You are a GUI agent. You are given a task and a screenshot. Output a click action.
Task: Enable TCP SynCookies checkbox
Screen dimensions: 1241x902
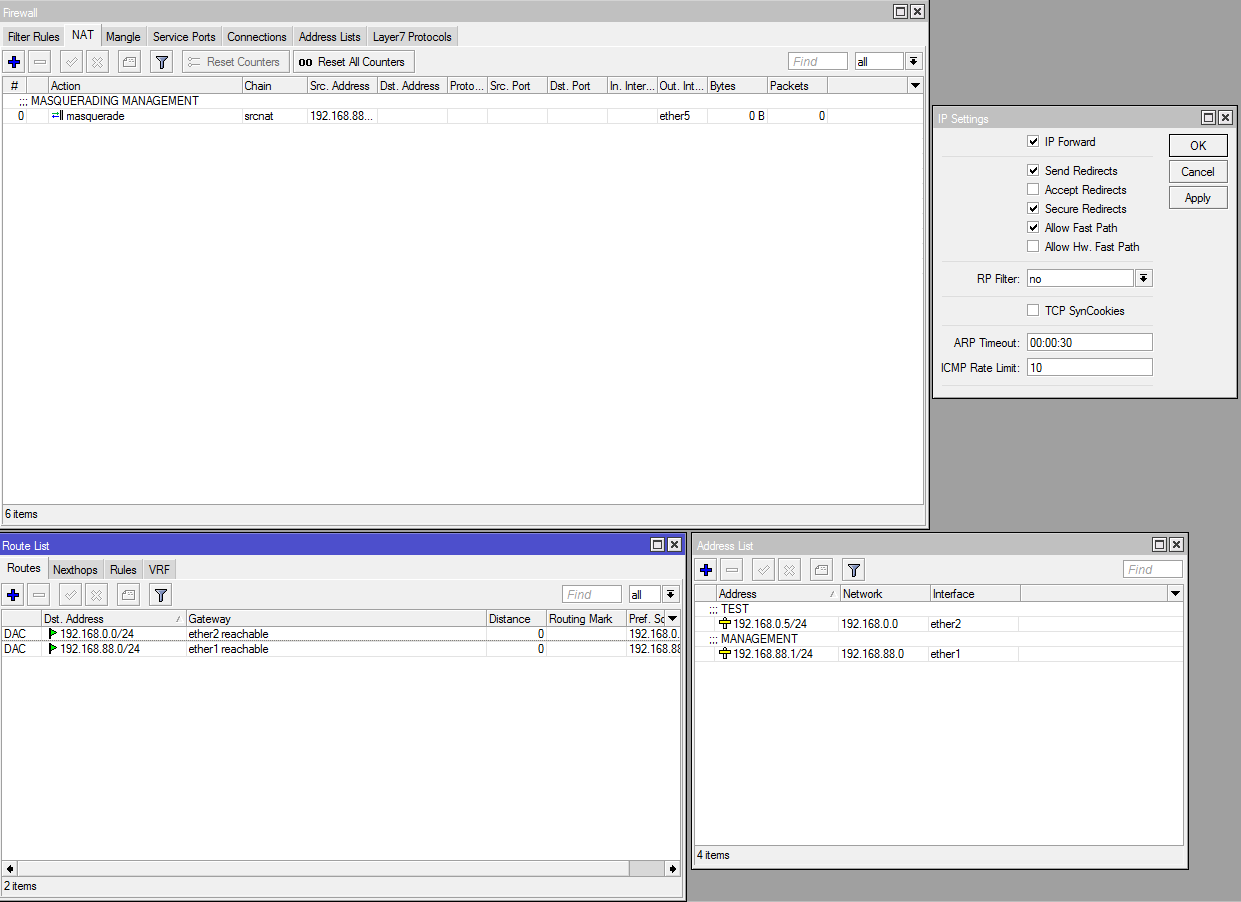[x=1033, y=311]
